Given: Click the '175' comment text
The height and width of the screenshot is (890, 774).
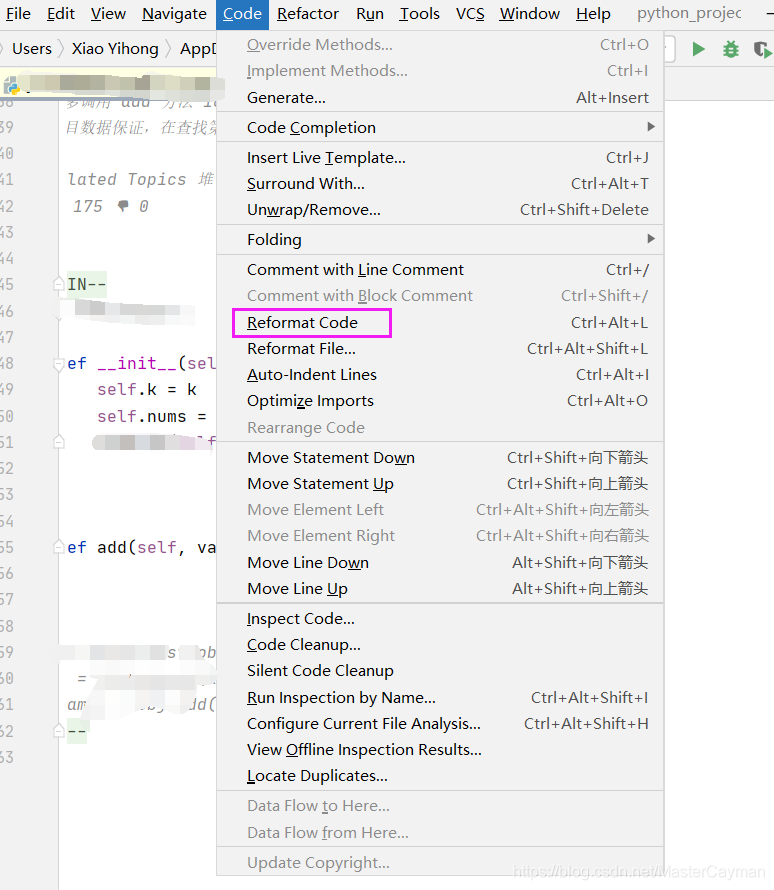Looking at the screenshot, I should tap(87, 206).
